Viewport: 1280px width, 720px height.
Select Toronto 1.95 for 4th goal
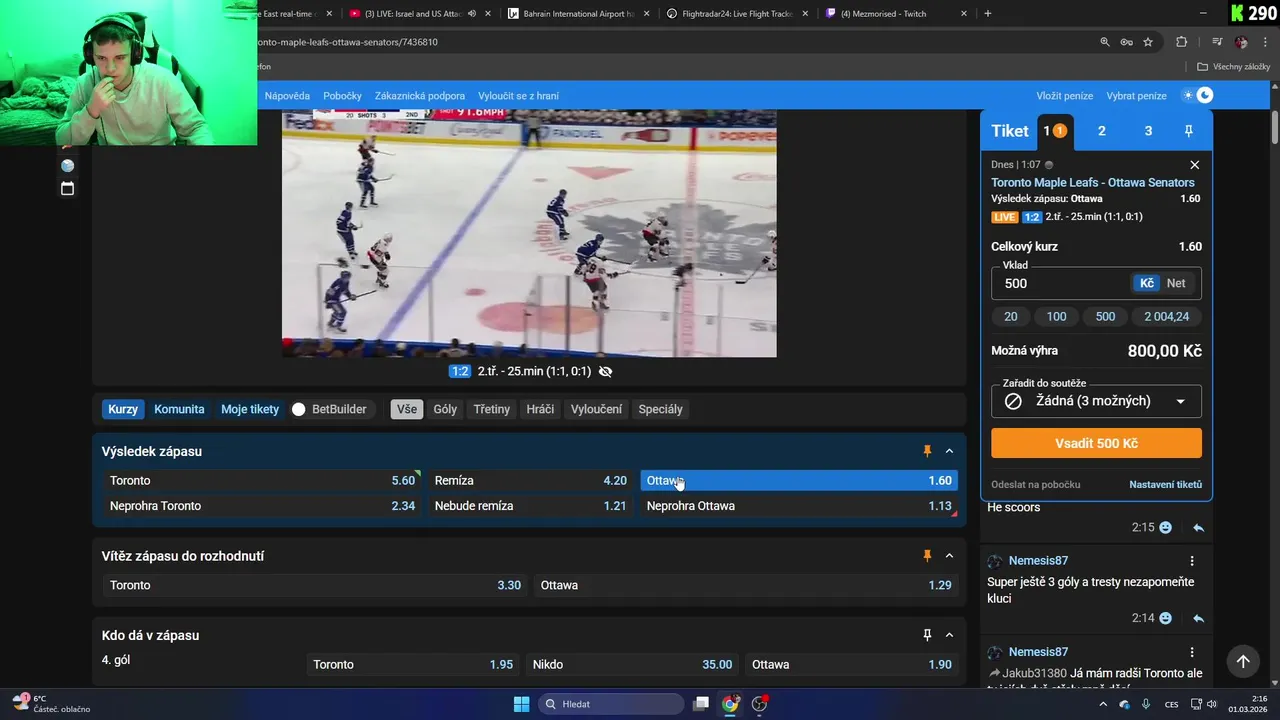tap(413, 664)
